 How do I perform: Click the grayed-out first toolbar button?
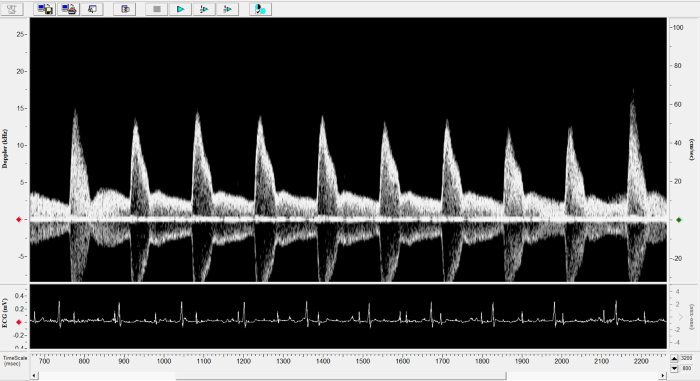(12, 9)
